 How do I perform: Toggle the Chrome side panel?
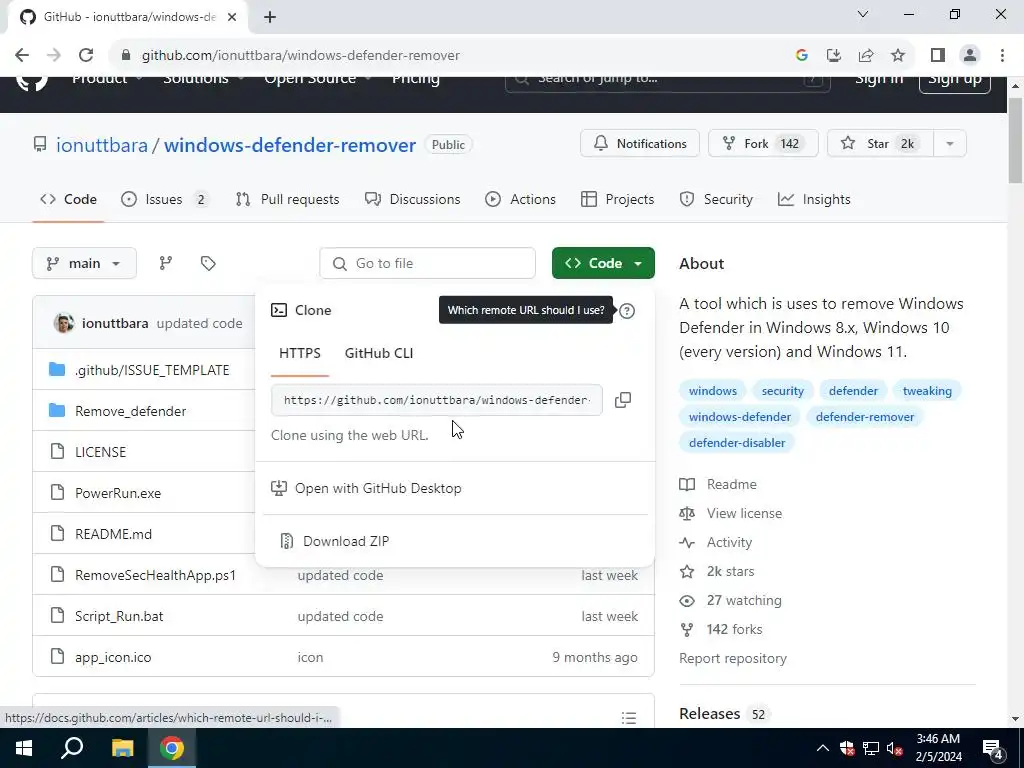coord(938,56)
